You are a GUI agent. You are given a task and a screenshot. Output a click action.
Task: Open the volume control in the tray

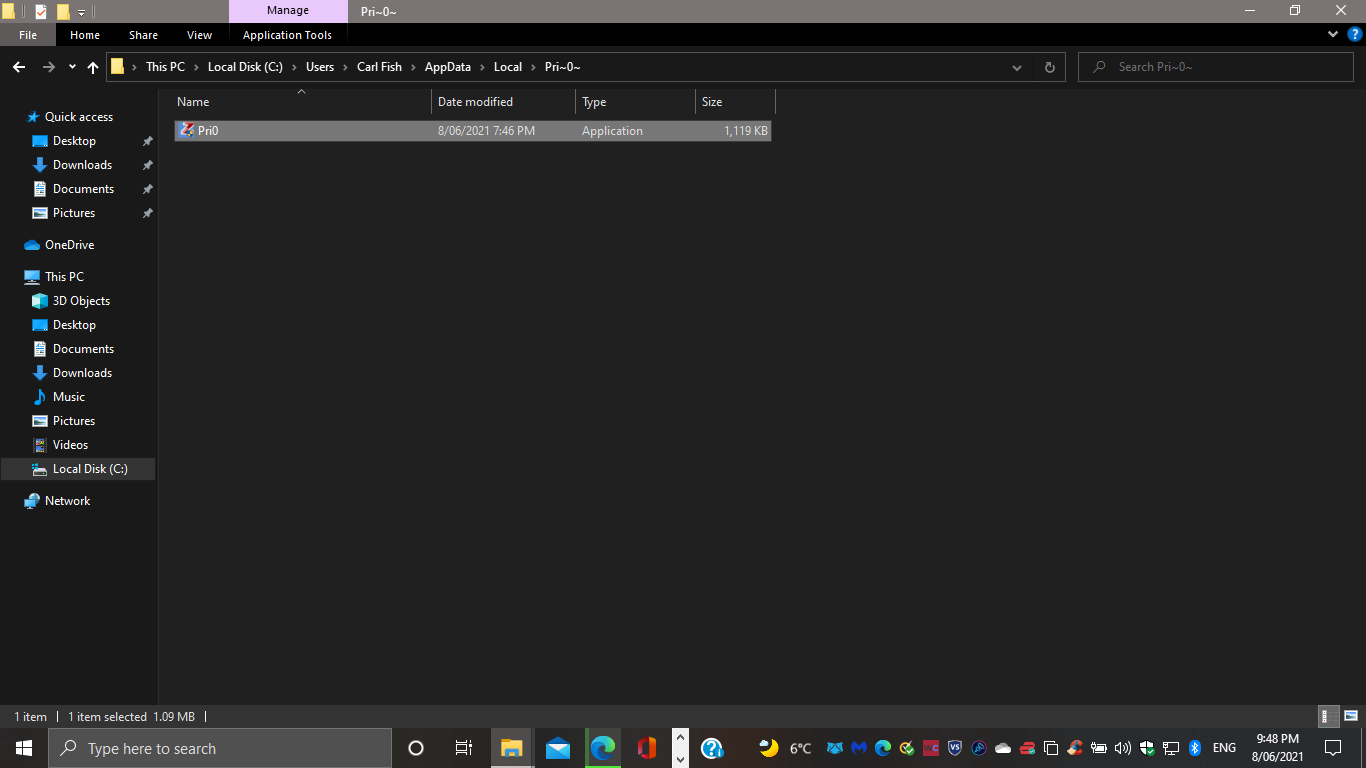(1123, 748)
